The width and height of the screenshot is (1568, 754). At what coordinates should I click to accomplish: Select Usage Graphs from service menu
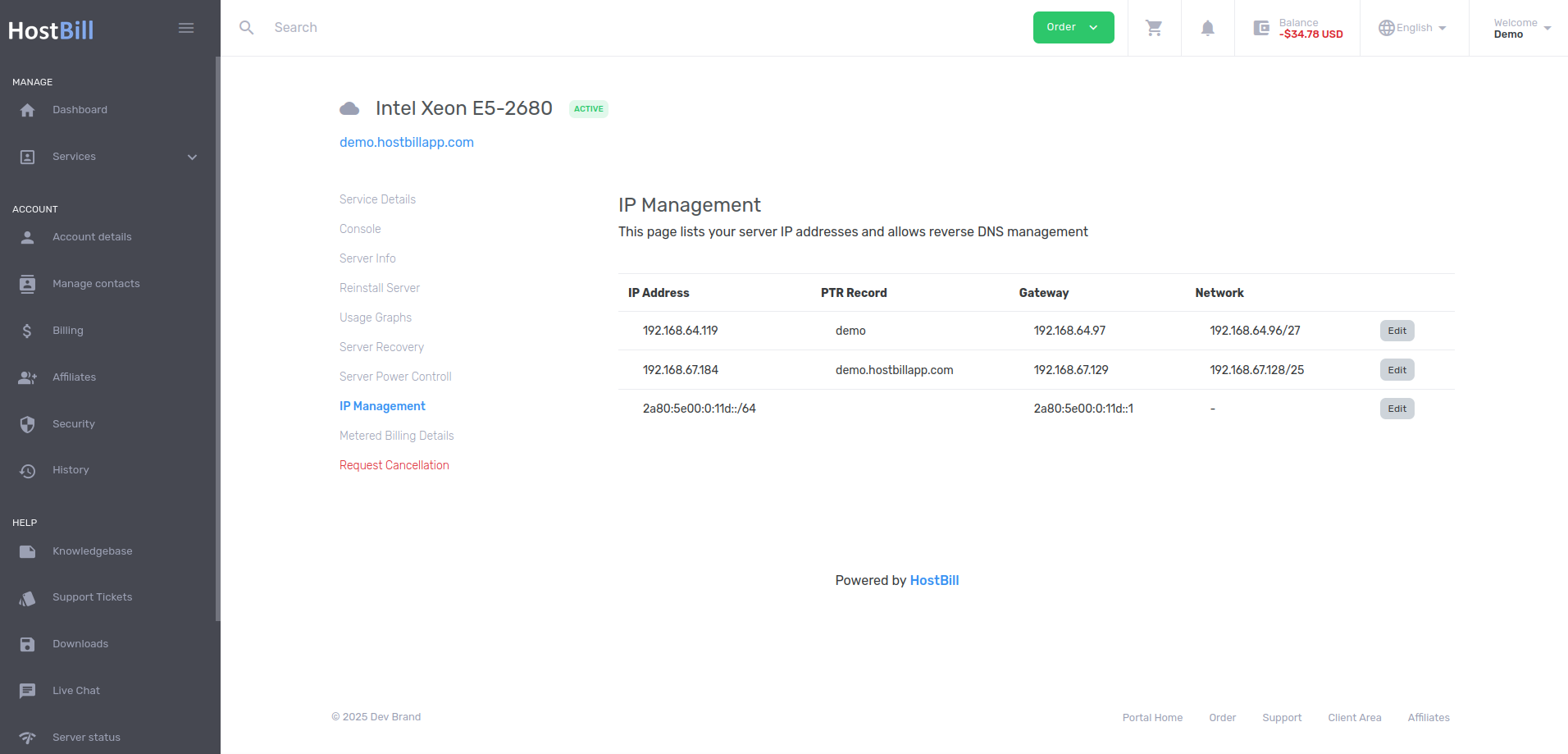click(376, 318)
